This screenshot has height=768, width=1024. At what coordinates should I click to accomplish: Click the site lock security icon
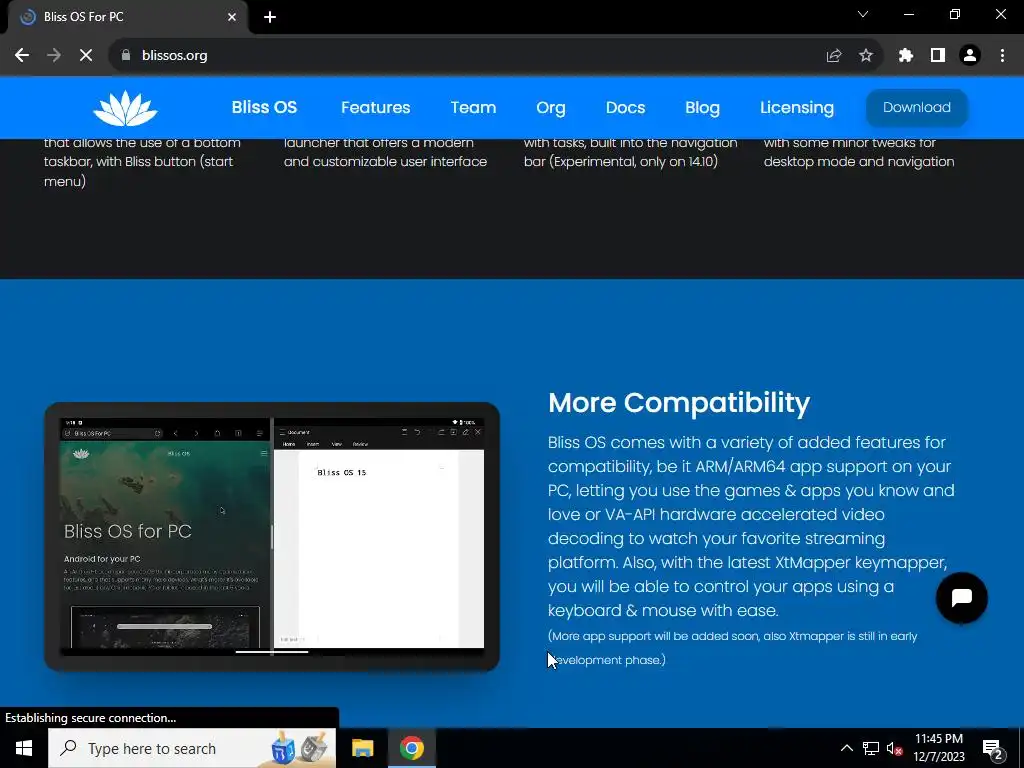(126, 56)
